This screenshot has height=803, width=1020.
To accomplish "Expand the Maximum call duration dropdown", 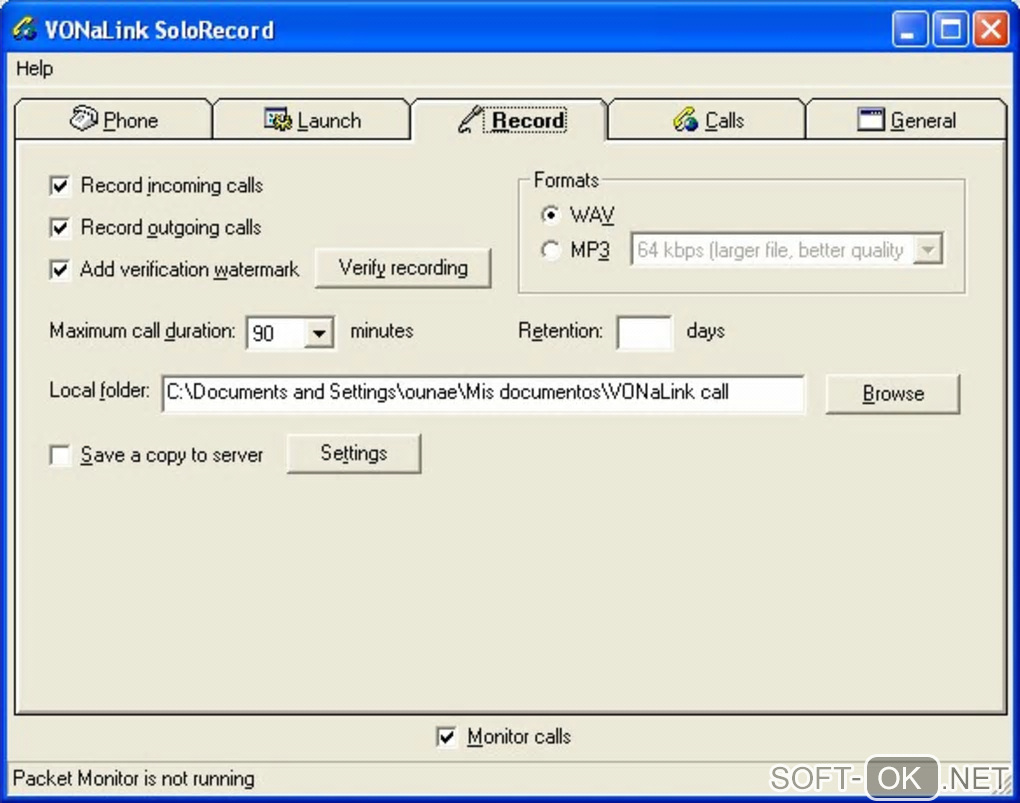I will coord(319,333).
